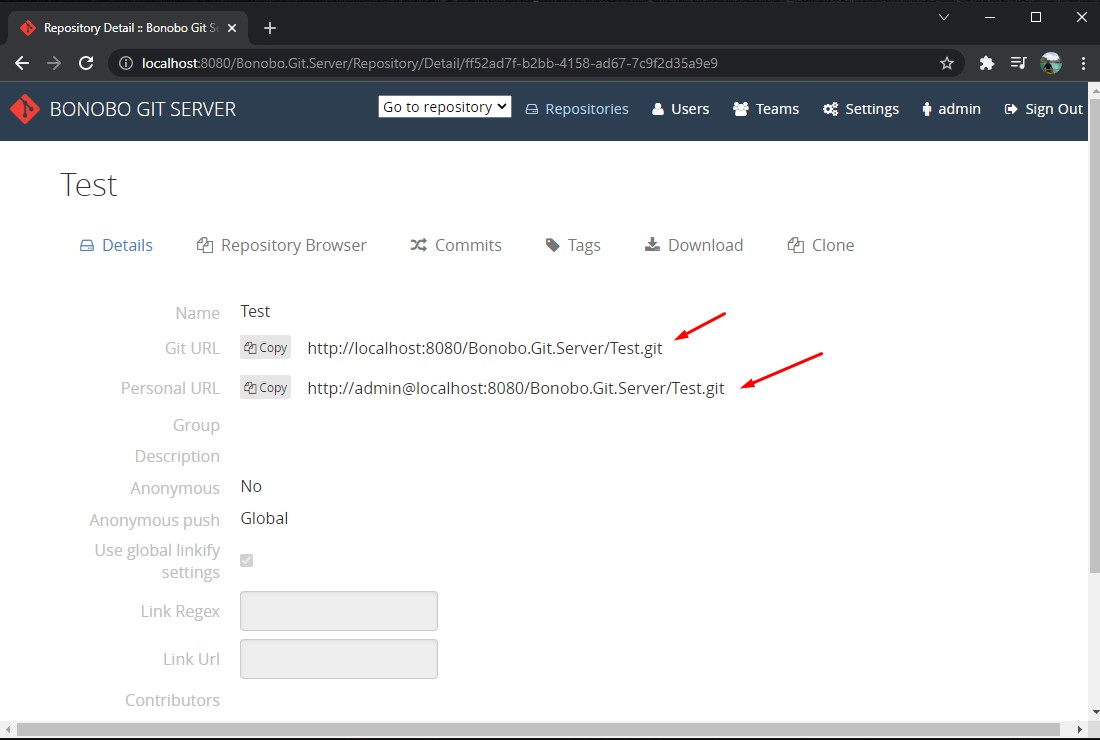The image size is (1100, 740).
Task: Click the Link Url input field
Action: pos(339,659)
